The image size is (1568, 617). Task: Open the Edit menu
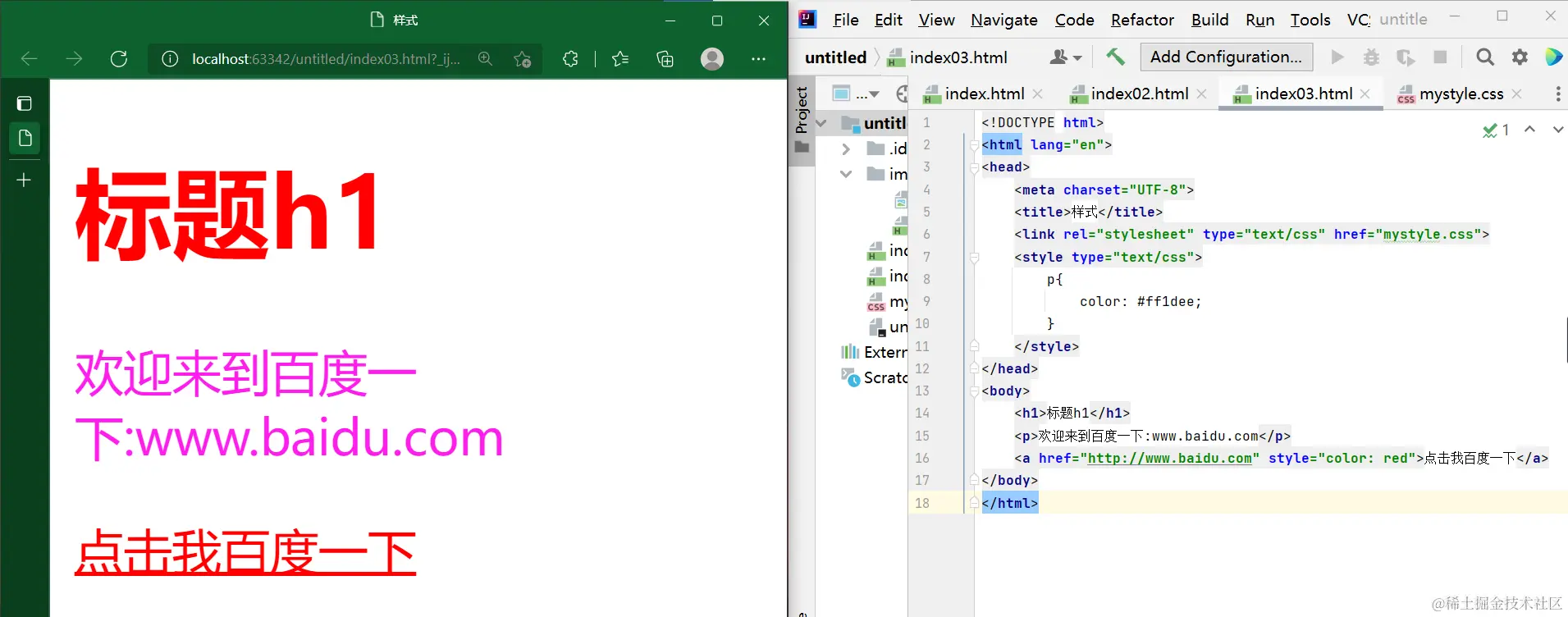point(889,20)
